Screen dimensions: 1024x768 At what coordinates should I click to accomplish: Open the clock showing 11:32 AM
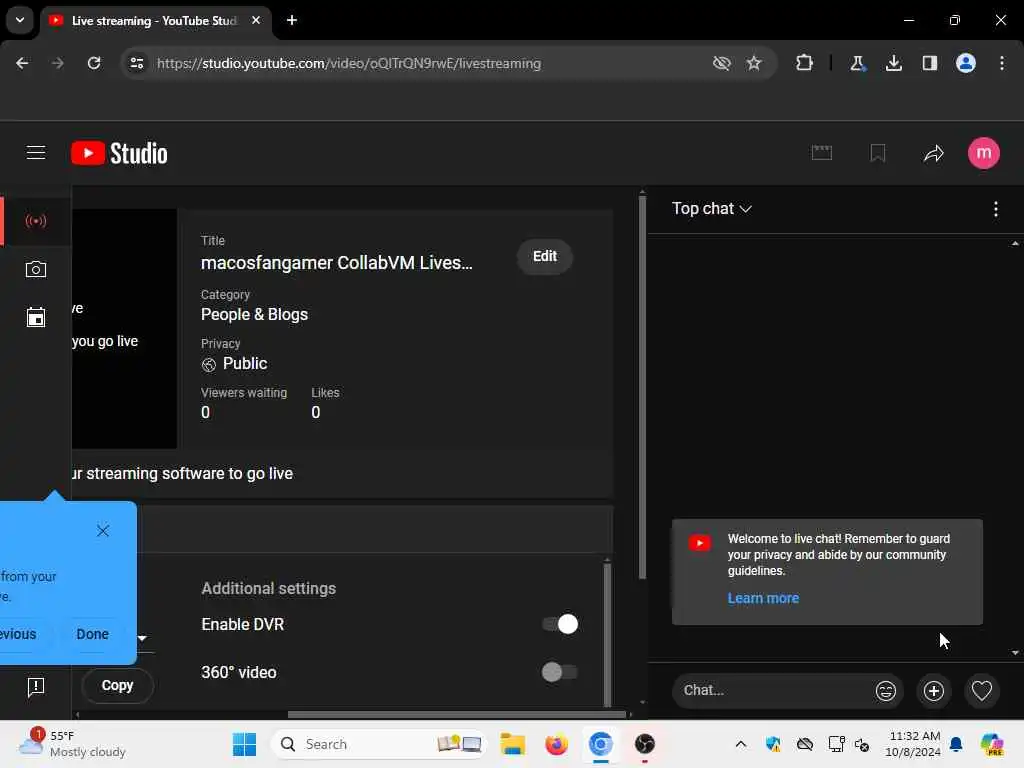pos(913,744)
